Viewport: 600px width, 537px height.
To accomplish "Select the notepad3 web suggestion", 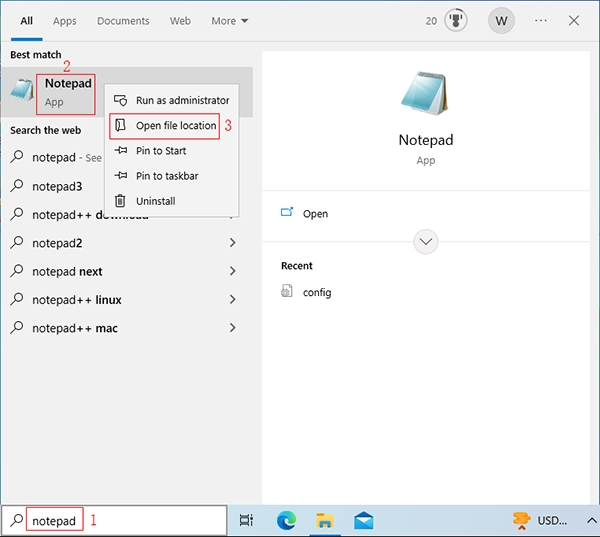I will tap(57, 186).
